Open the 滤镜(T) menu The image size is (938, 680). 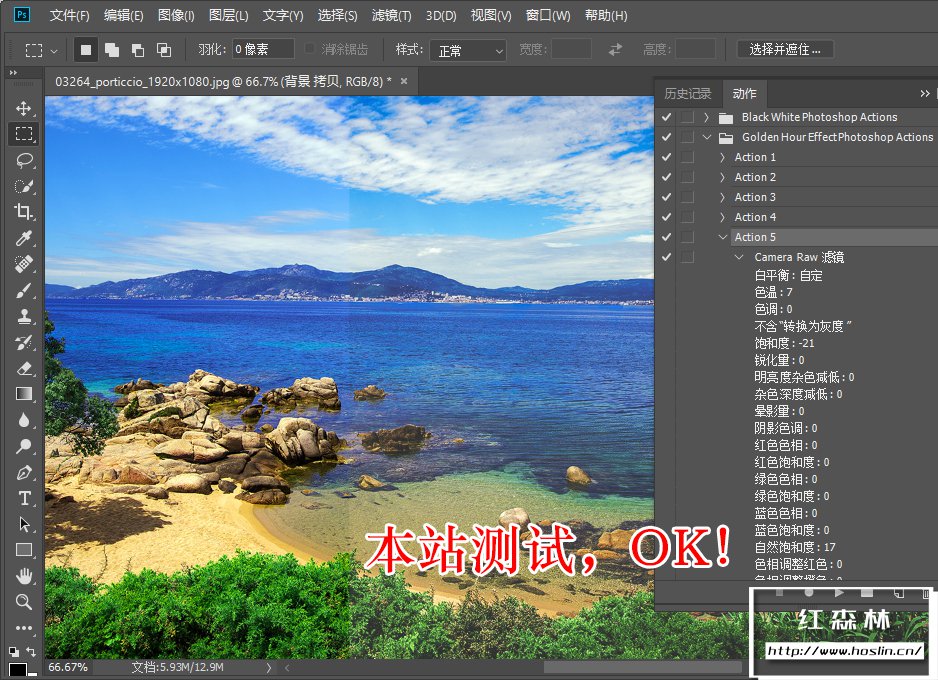391,15
